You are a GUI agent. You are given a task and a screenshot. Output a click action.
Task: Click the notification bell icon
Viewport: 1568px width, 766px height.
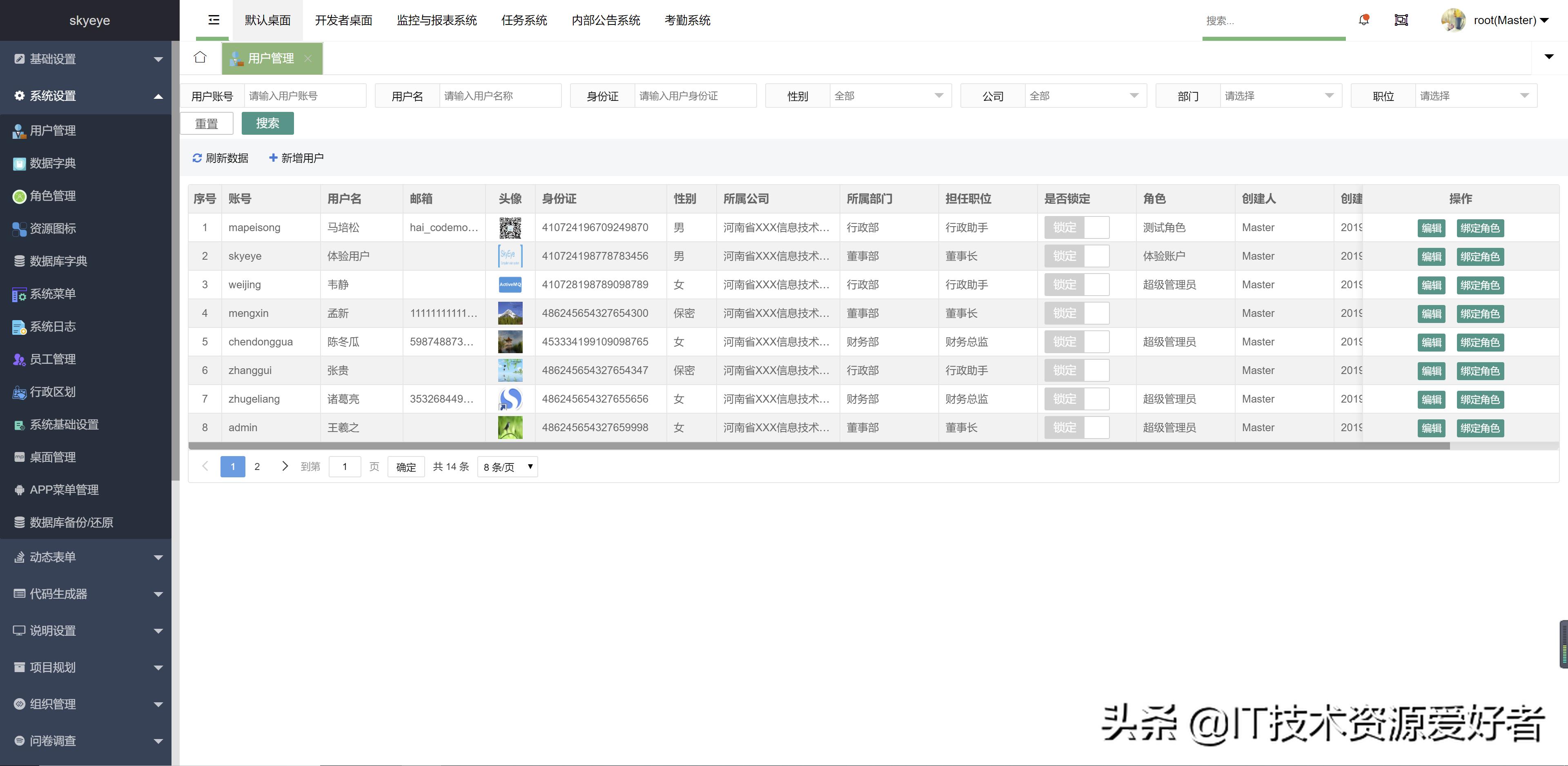pyautogui.click(x=1363, y=20)
